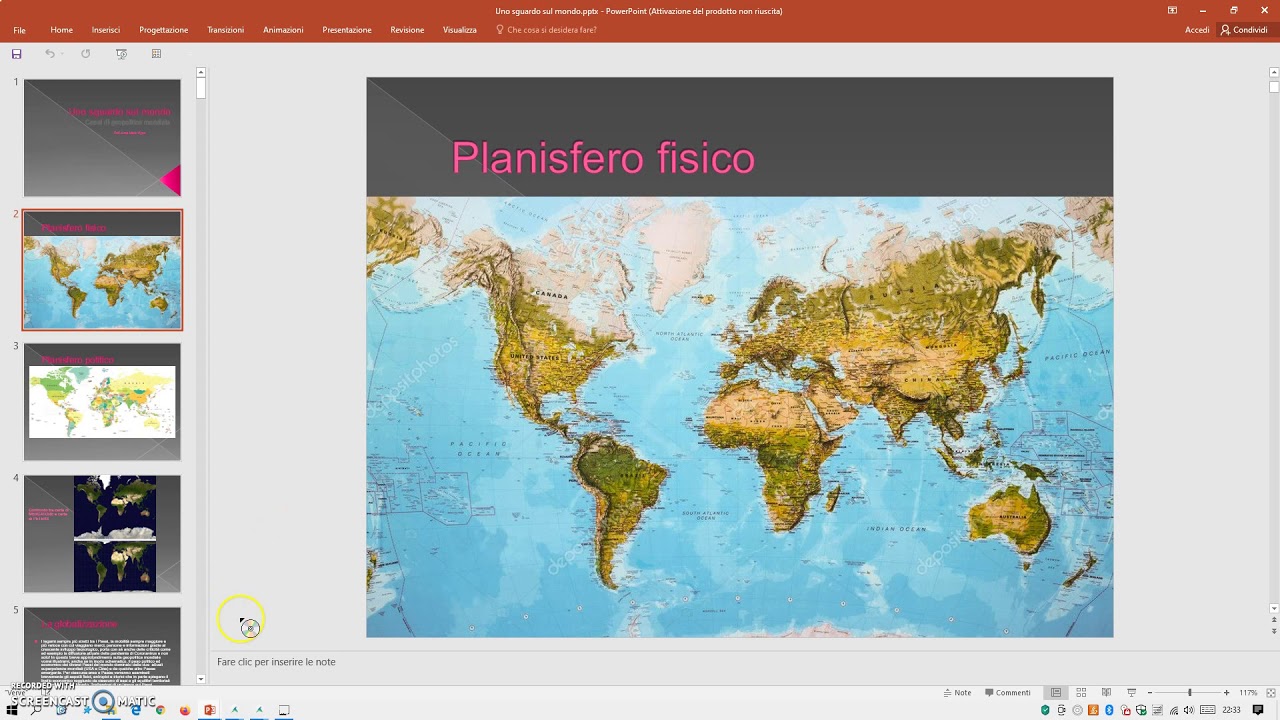Click Accedi to sign in
The height and width of the screenshot is (720, 1280).
pos(1197,30)
